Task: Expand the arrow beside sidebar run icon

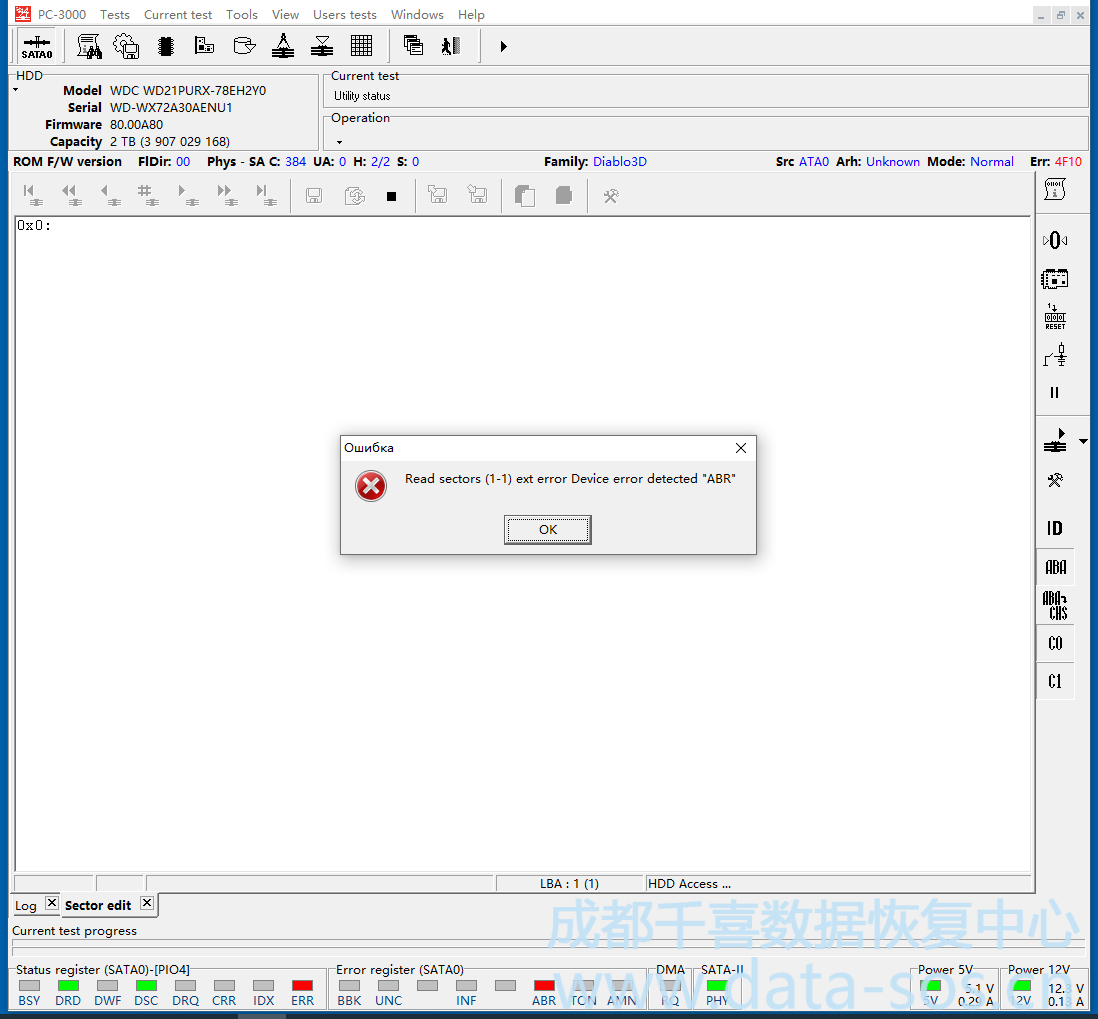Action: tap(1083, 441)
